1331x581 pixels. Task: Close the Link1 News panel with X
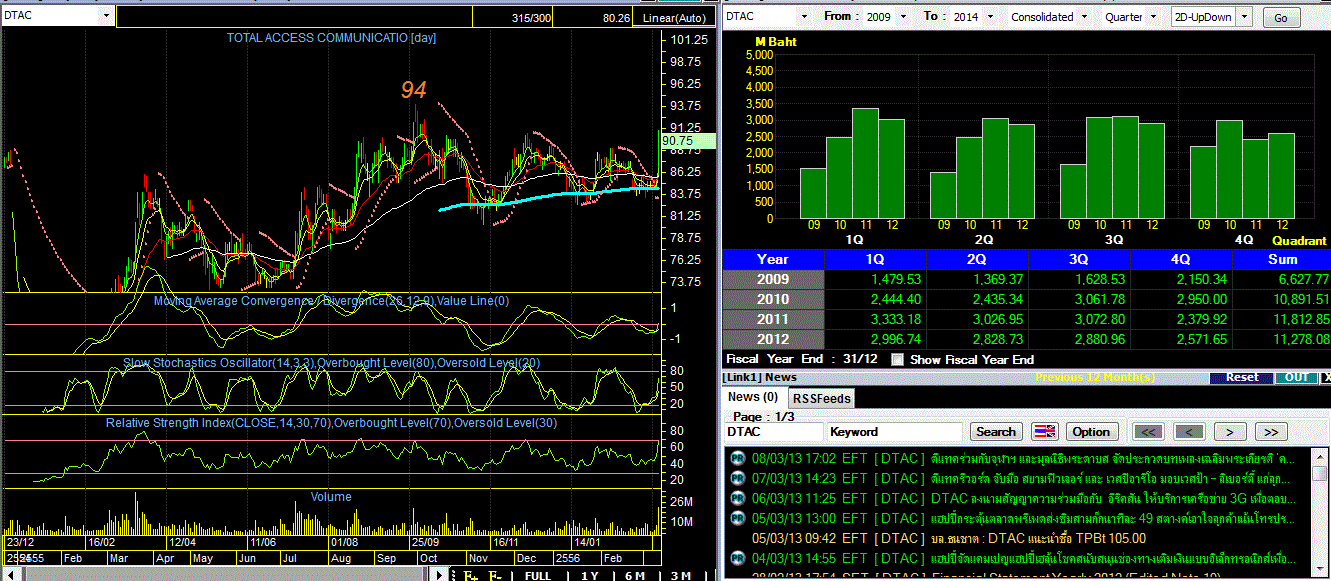pos(1326,378)
